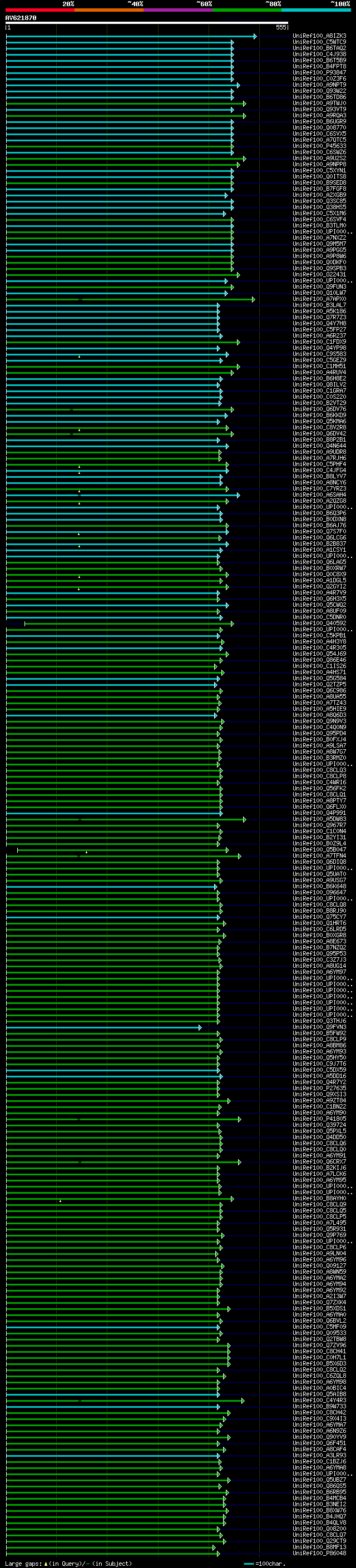The image size is (356, 1568).
Task: Open the UniRef100_P45633 hit
Action: pyautogui.click(x=319, y=146)
